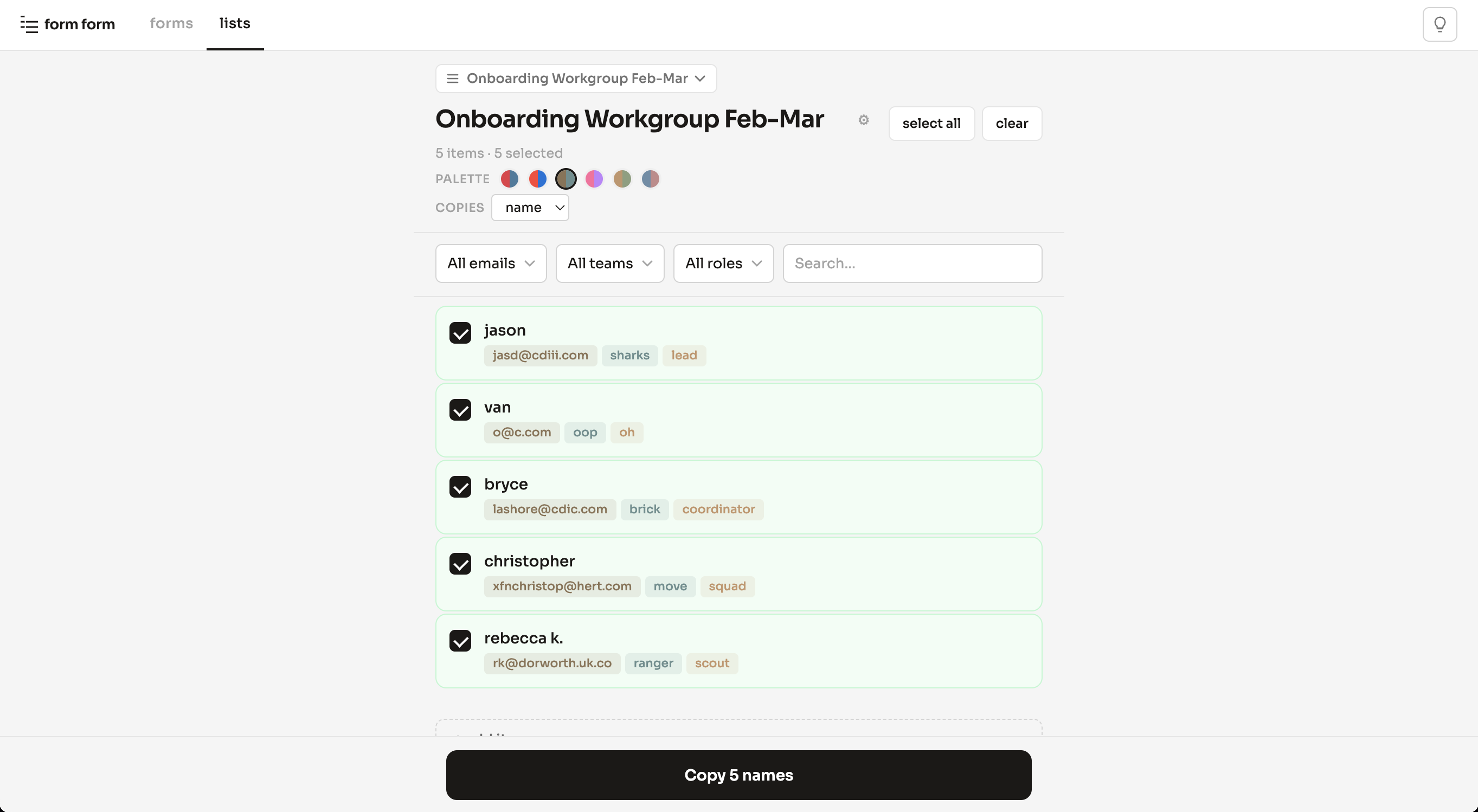Open the lightbulb help icon
Viewport: 1478px width, 812px height.
pyautogui.click(x=1439, y=24)
